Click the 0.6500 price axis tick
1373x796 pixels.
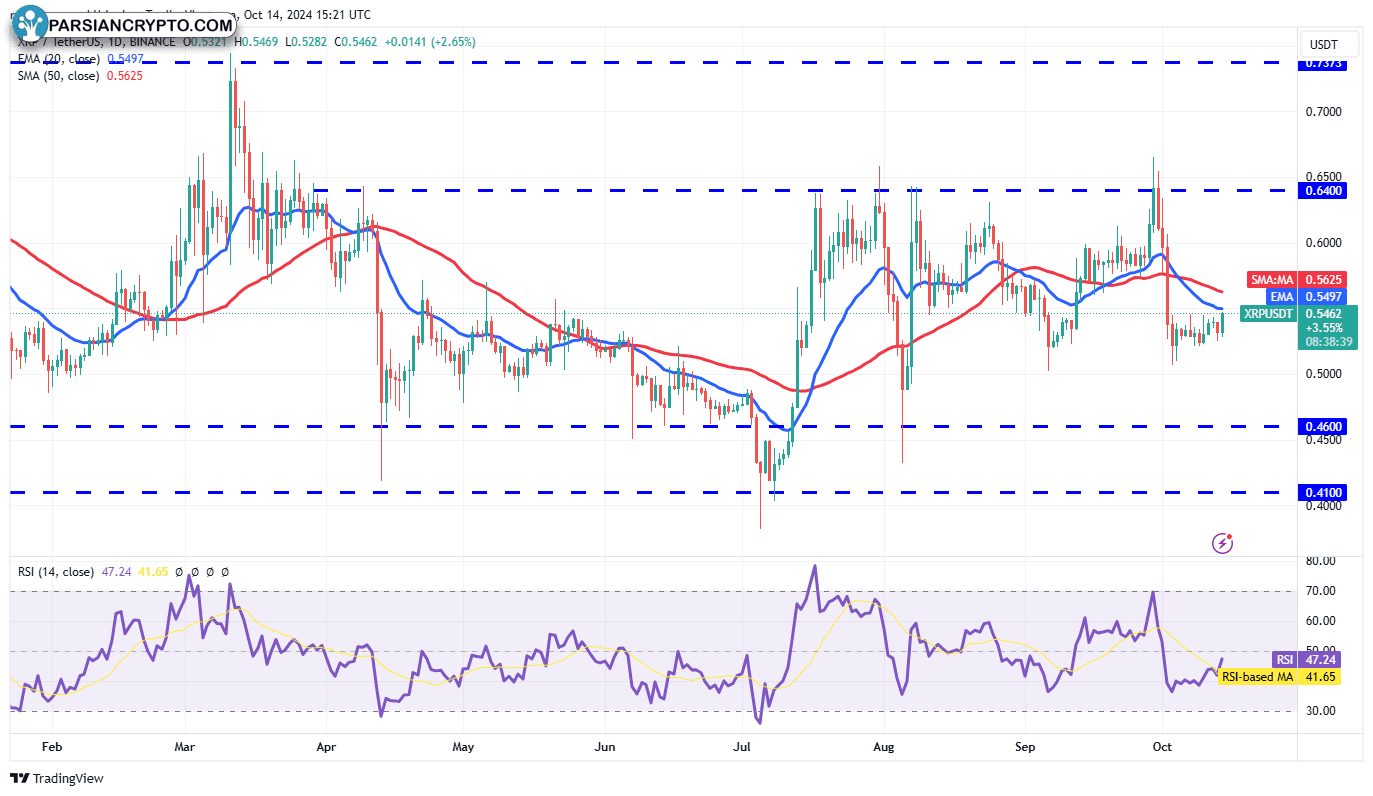coord(1324,177)
